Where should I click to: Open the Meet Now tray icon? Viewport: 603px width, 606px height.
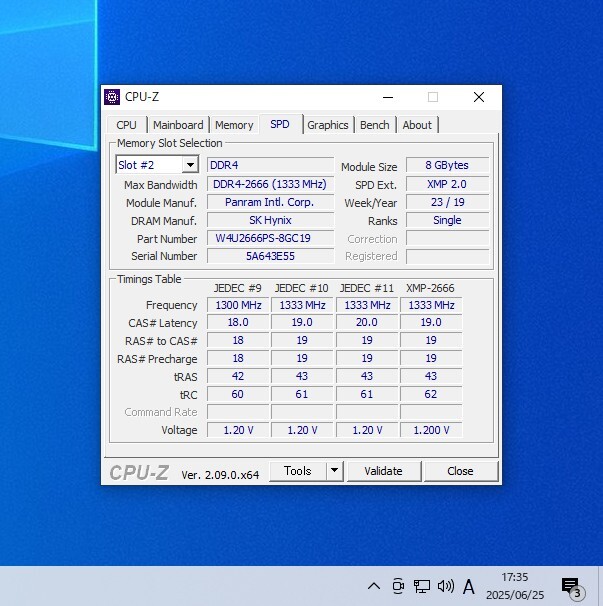[x=398, y=586]
